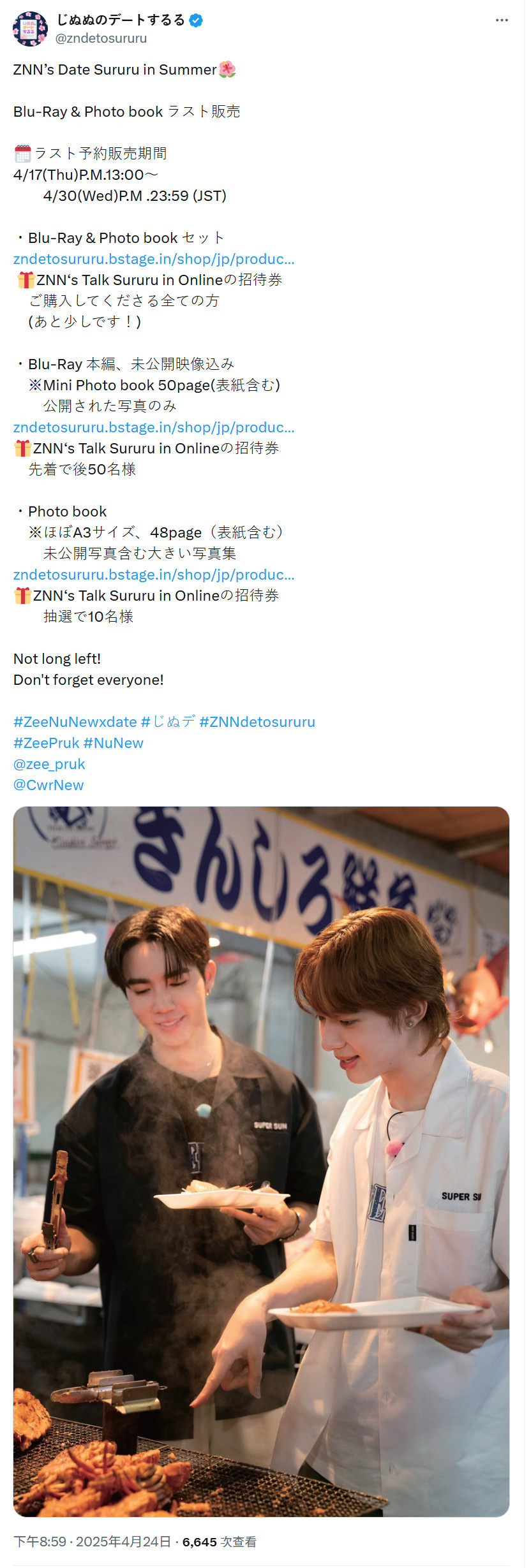Open the attached grilling photo
The height and width of the screenshot is (1568, 531).
click(x=261, y=1161)
